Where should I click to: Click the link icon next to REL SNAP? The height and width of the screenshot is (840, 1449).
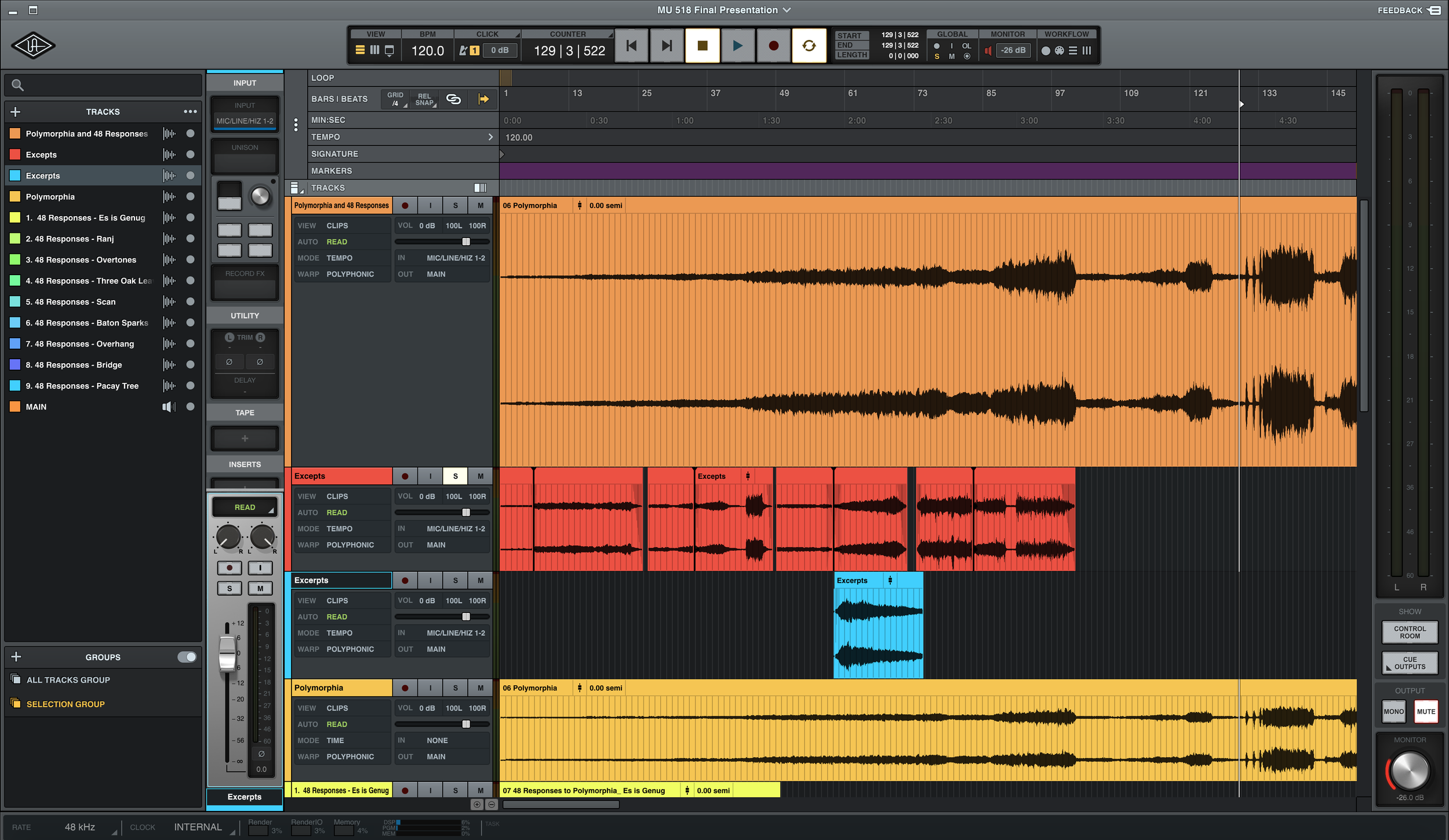tap(453, 99)
